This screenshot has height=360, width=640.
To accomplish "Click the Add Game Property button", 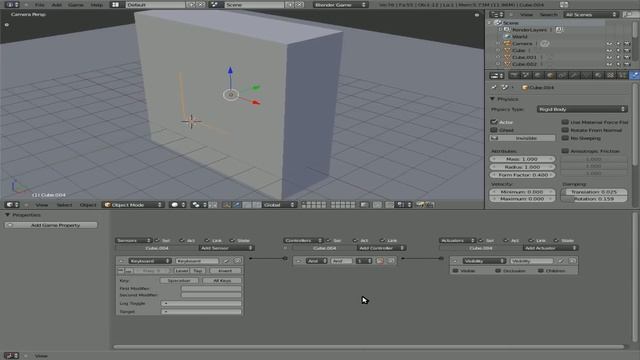I will point(51,225).
